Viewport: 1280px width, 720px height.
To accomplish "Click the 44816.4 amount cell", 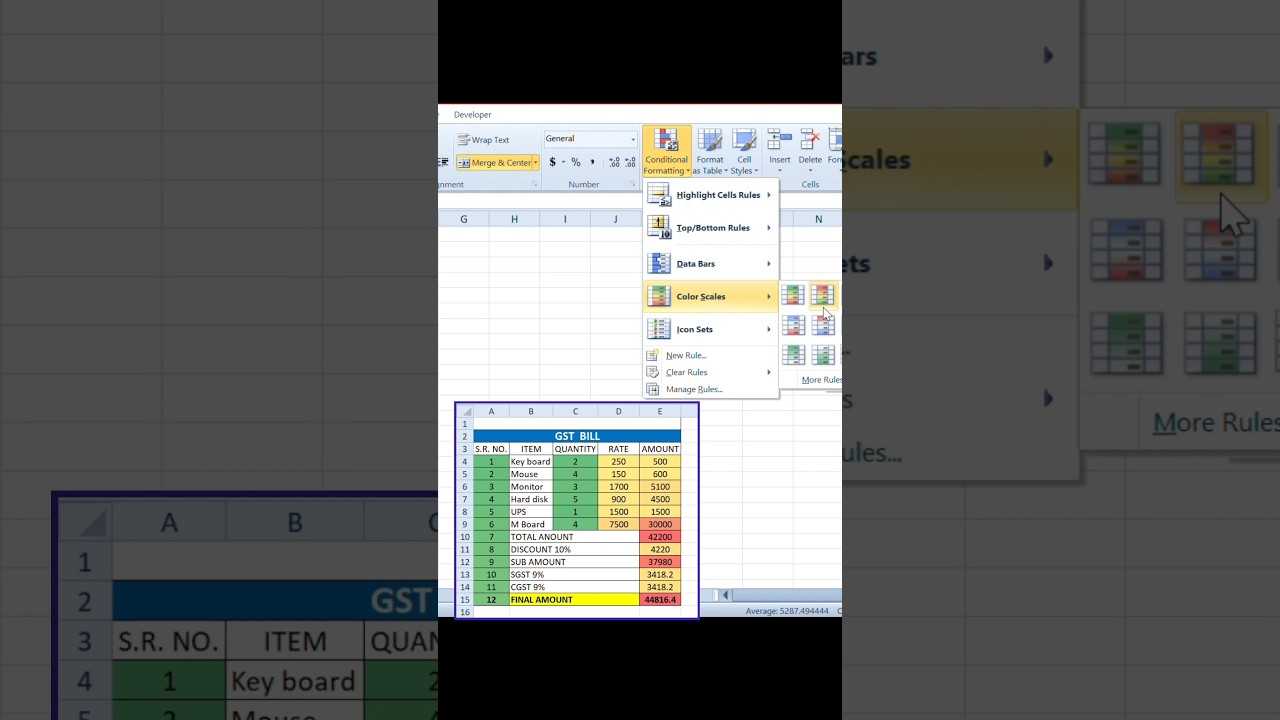I will pos(660,600).
